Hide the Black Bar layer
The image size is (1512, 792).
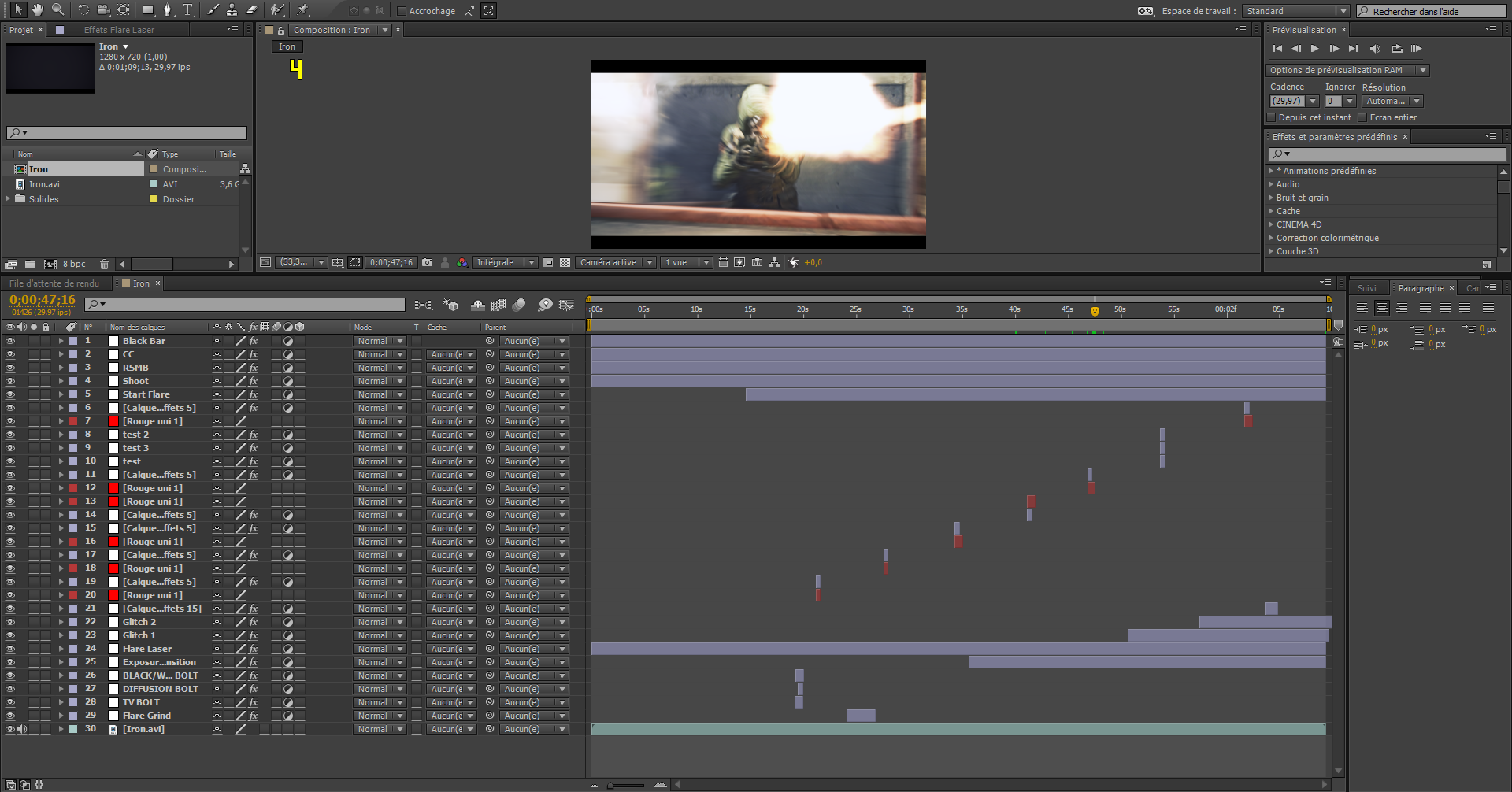[x=11, y=342]
